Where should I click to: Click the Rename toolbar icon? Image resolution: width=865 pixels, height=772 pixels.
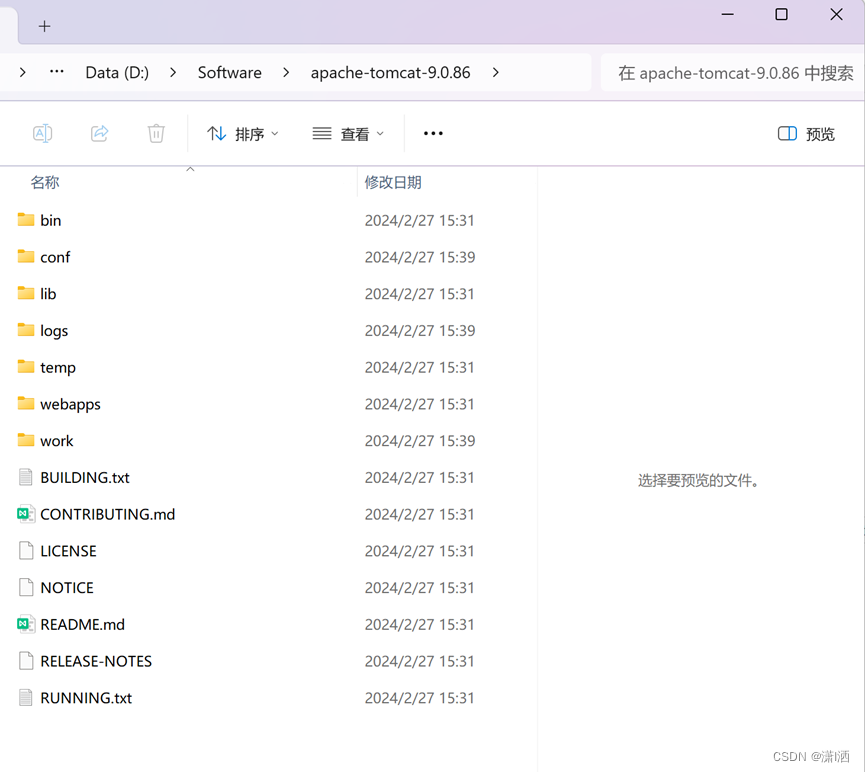coord(42,134)
